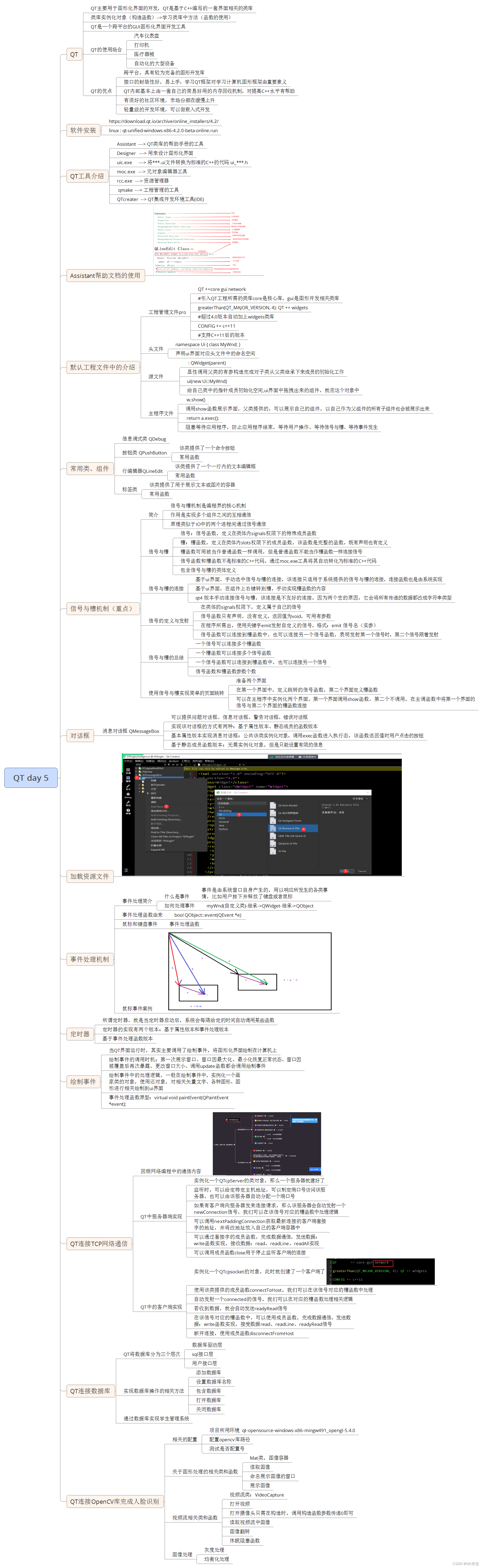Viewport: 483px width, 1568px height.
Task: Click the "头文件" subtopic
Action: click(156, 349)
